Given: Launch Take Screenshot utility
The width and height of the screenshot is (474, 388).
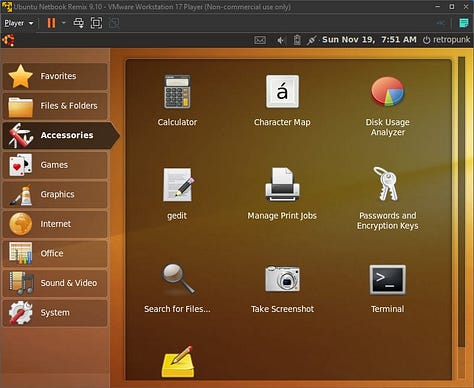Looking at the screenshot, I should point(282,288).
